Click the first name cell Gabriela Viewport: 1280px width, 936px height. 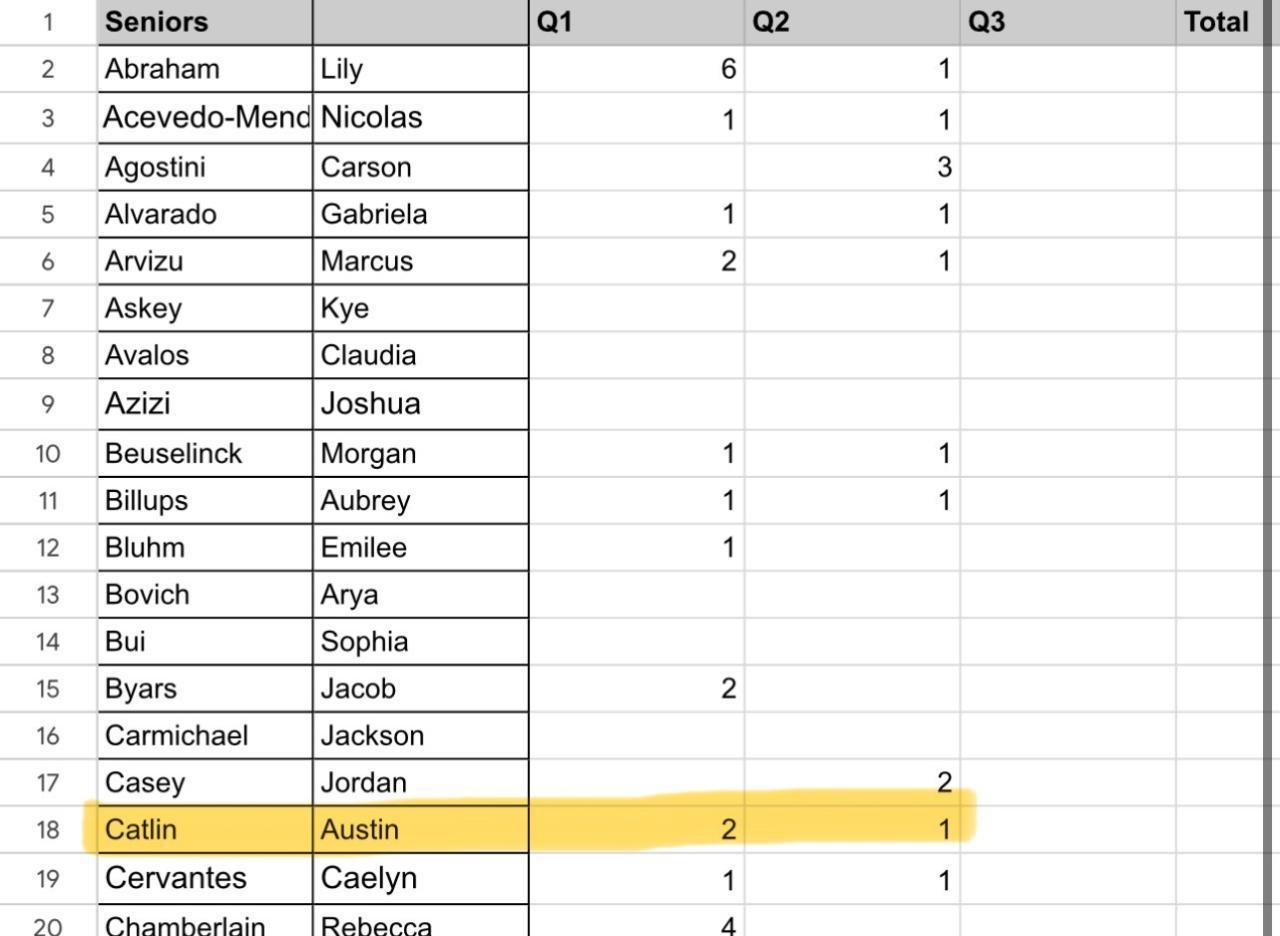click(420, 214)
